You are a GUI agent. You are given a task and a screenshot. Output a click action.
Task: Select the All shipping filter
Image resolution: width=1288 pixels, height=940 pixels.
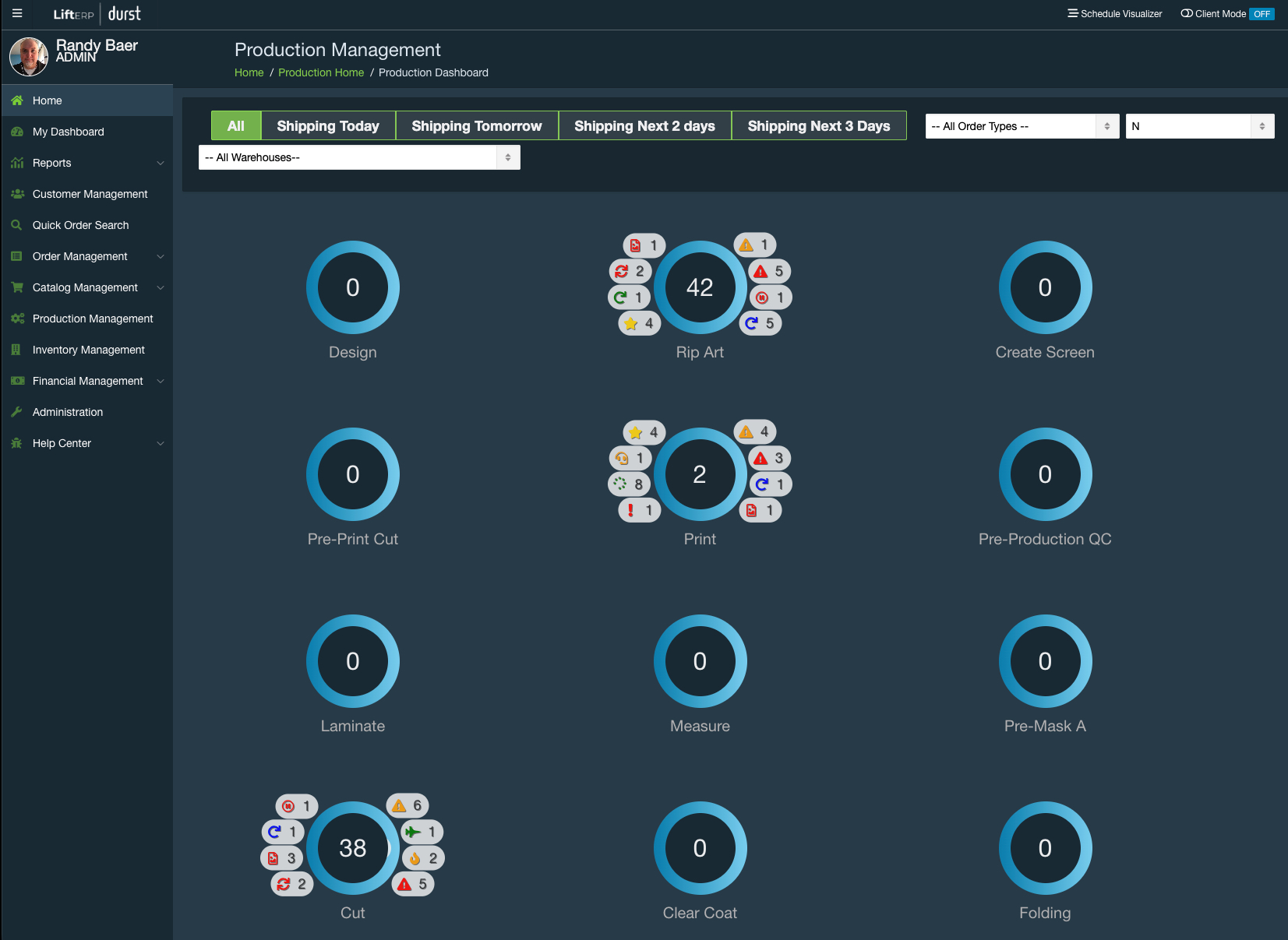(236, 125)
